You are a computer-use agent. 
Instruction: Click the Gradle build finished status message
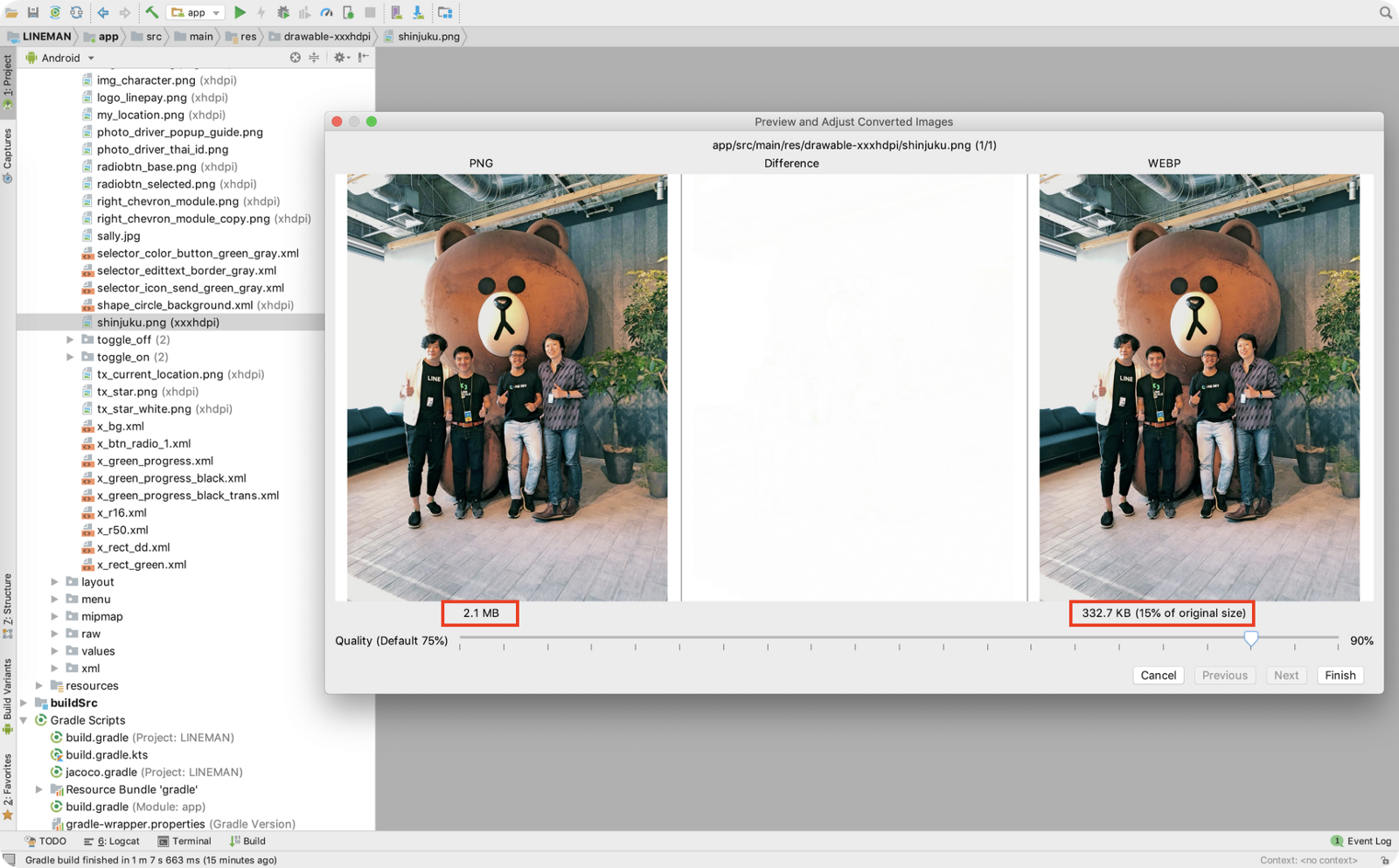151,860
